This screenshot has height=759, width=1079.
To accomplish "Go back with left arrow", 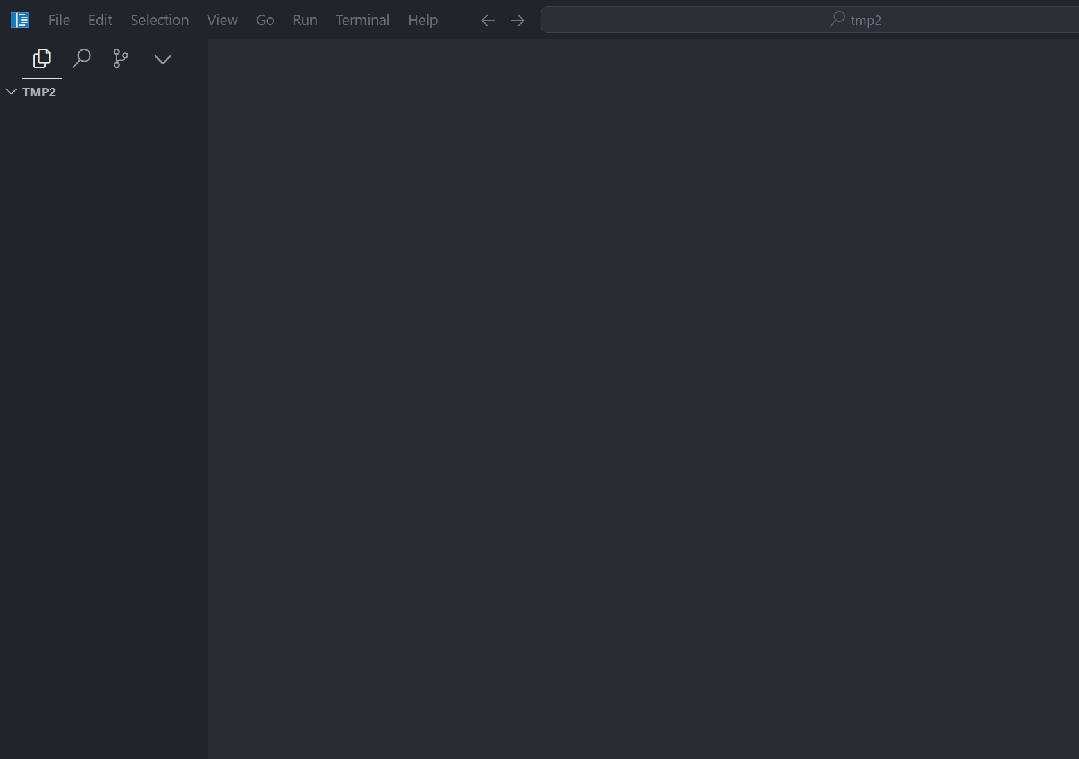I will tap(488, 21).
